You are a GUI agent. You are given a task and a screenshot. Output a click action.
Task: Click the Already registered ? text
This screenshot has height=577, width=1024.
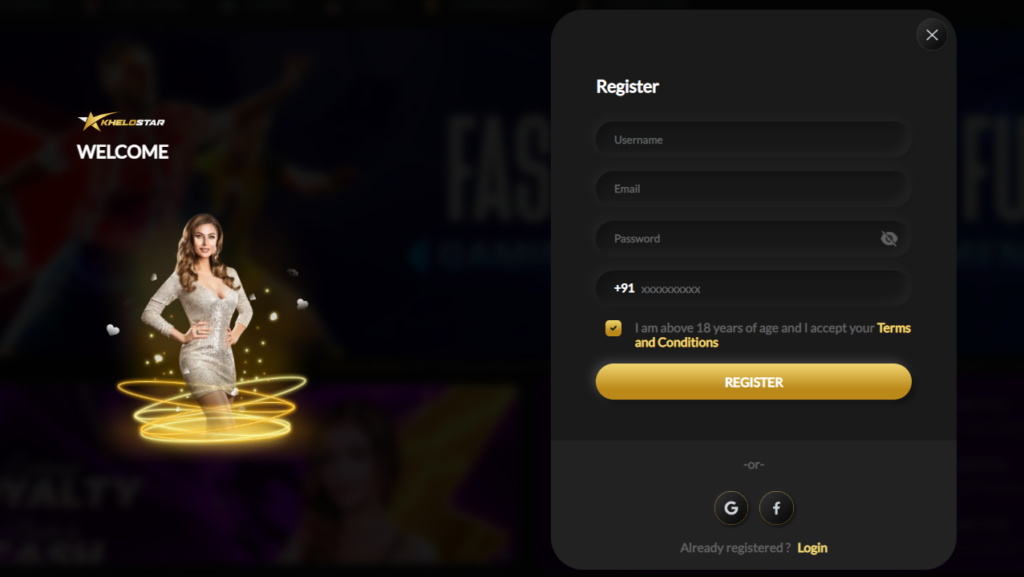pyautogui.click(x=735, y=548)
